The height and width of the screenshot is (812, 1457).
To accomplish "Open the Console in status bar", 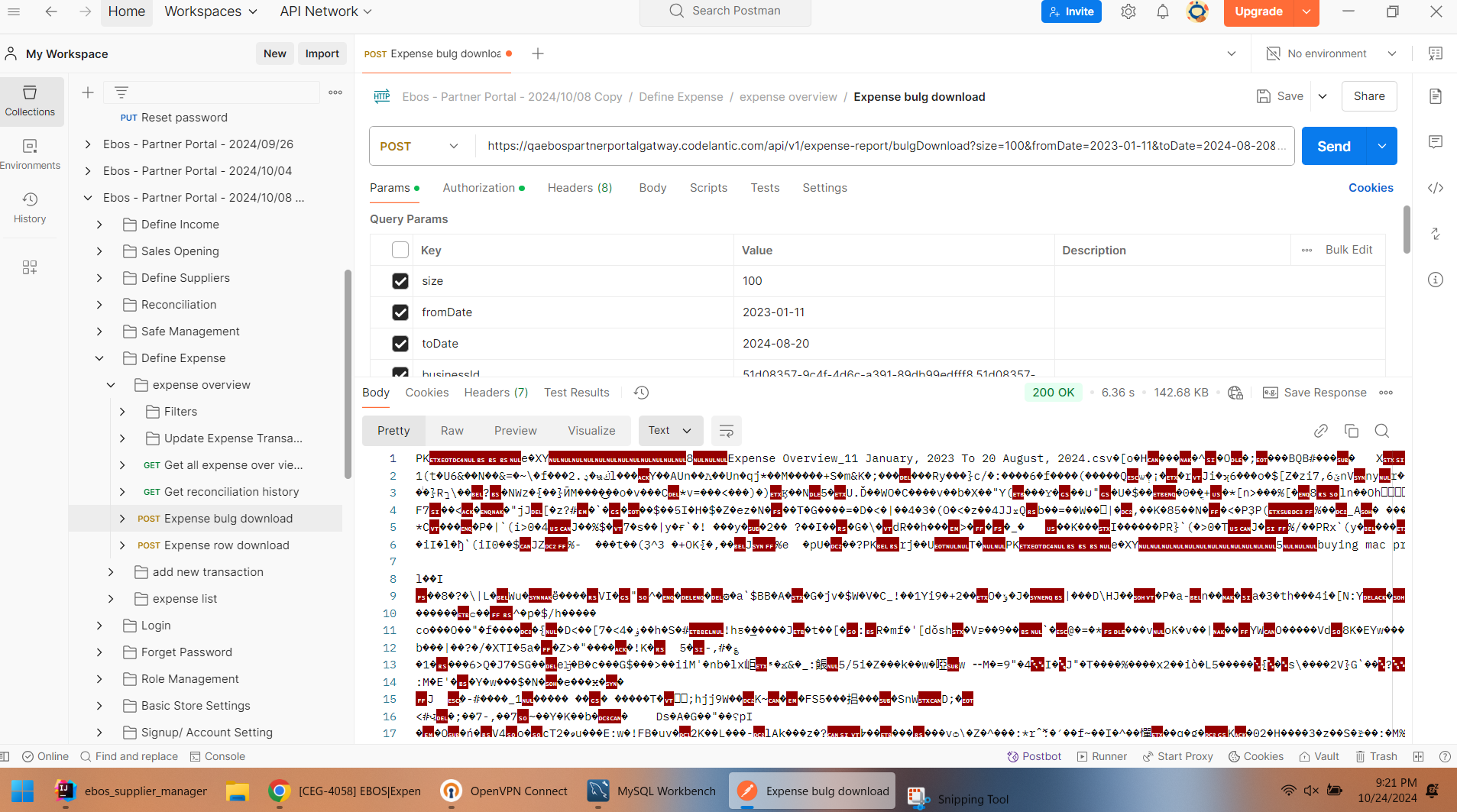I will click(x=218, y=756).
